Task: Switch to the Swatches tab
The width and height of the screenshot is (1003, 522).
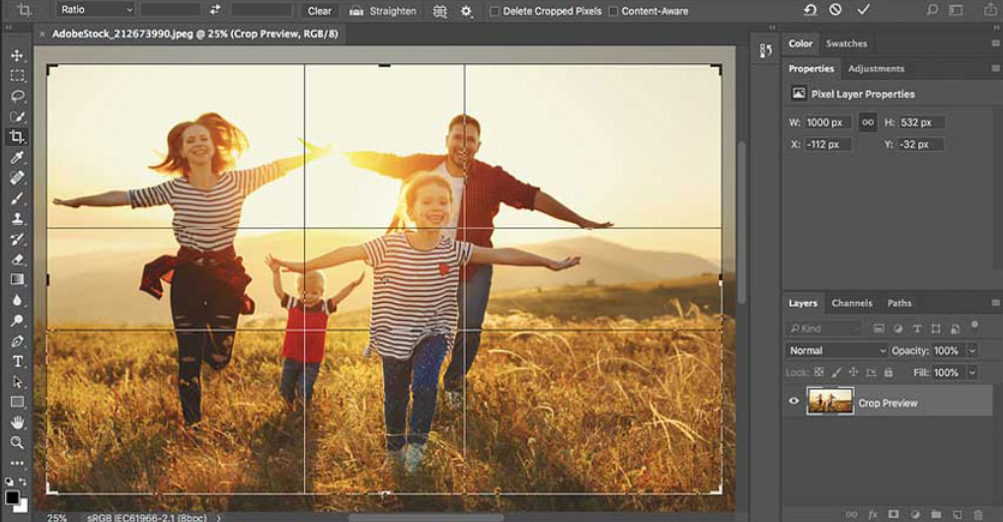Action: tap(846, 44)
